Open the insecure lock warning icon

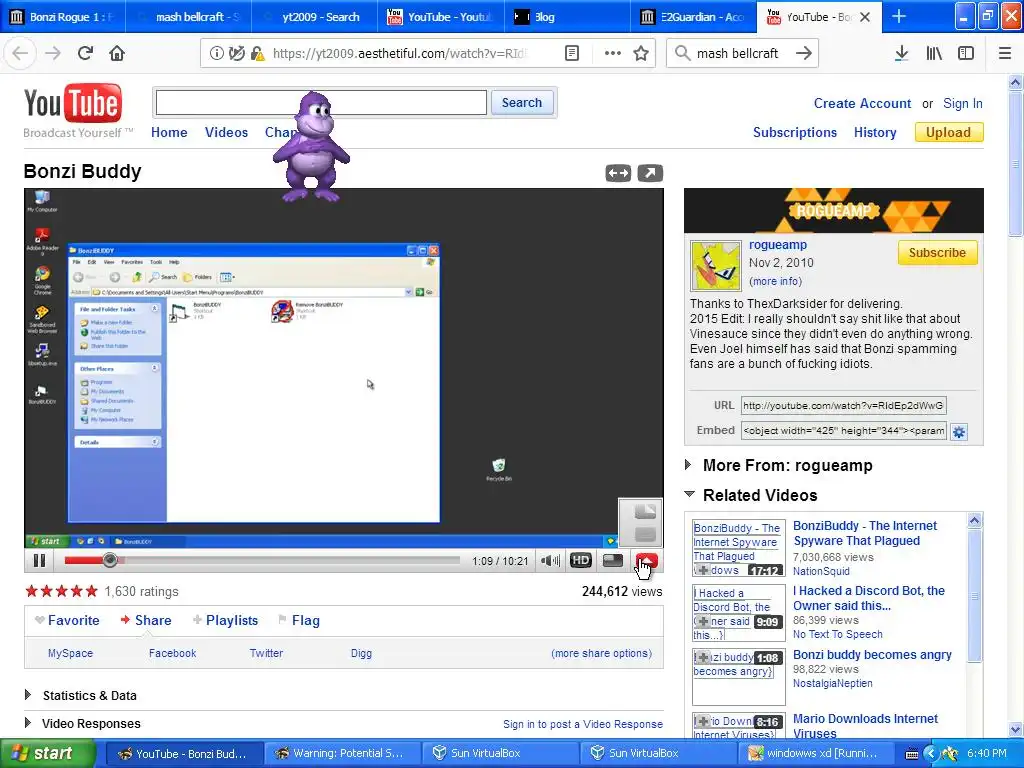coord(257,53)
